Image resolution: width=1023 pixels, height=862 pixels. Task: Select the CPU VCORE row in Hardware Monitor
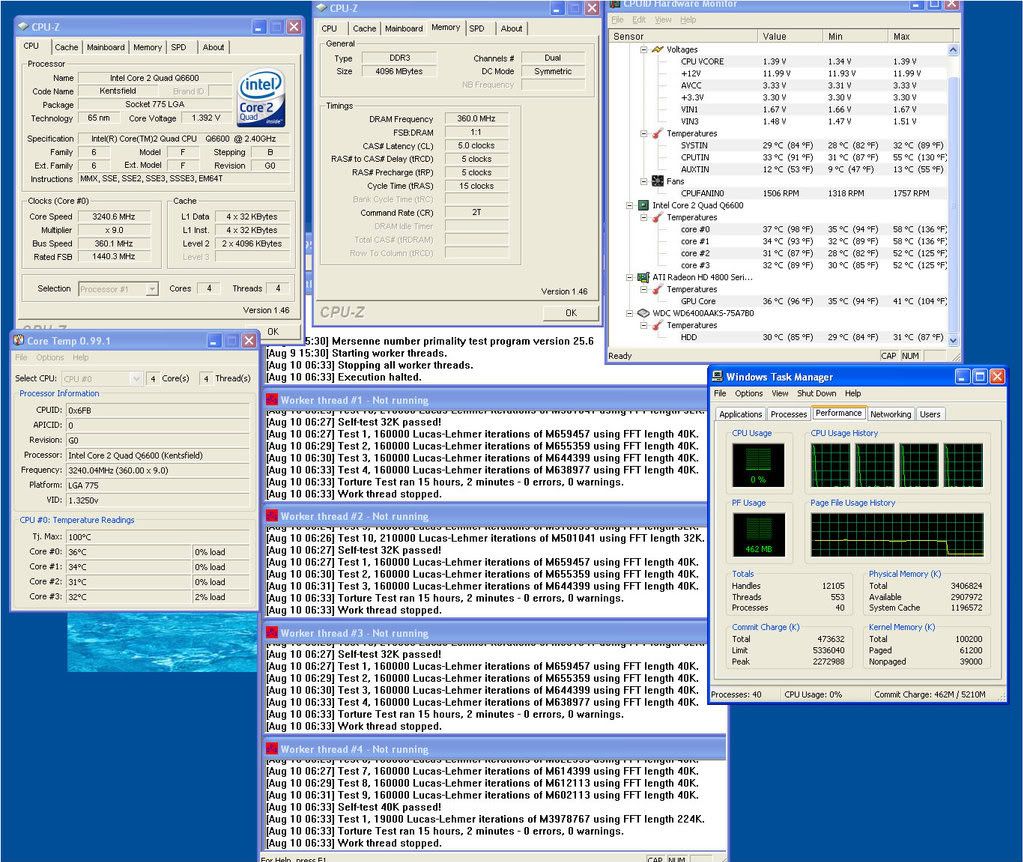[x=813, y=61]
